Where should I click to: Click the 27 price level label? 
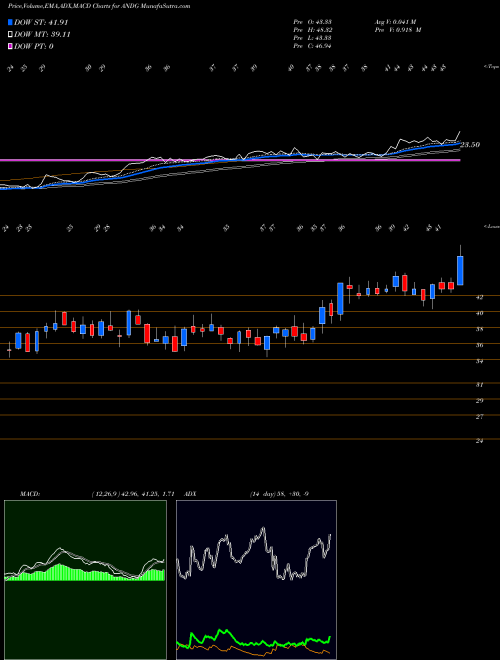(479, 417)
